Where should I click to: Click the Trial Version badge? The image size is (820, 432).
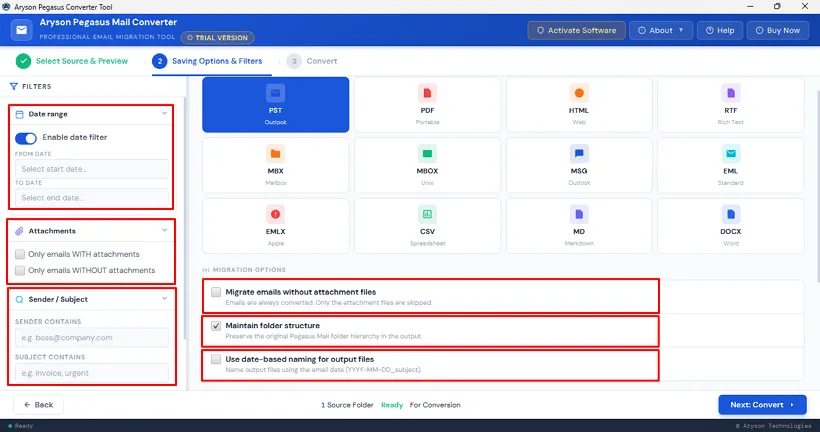coord(218,38)
